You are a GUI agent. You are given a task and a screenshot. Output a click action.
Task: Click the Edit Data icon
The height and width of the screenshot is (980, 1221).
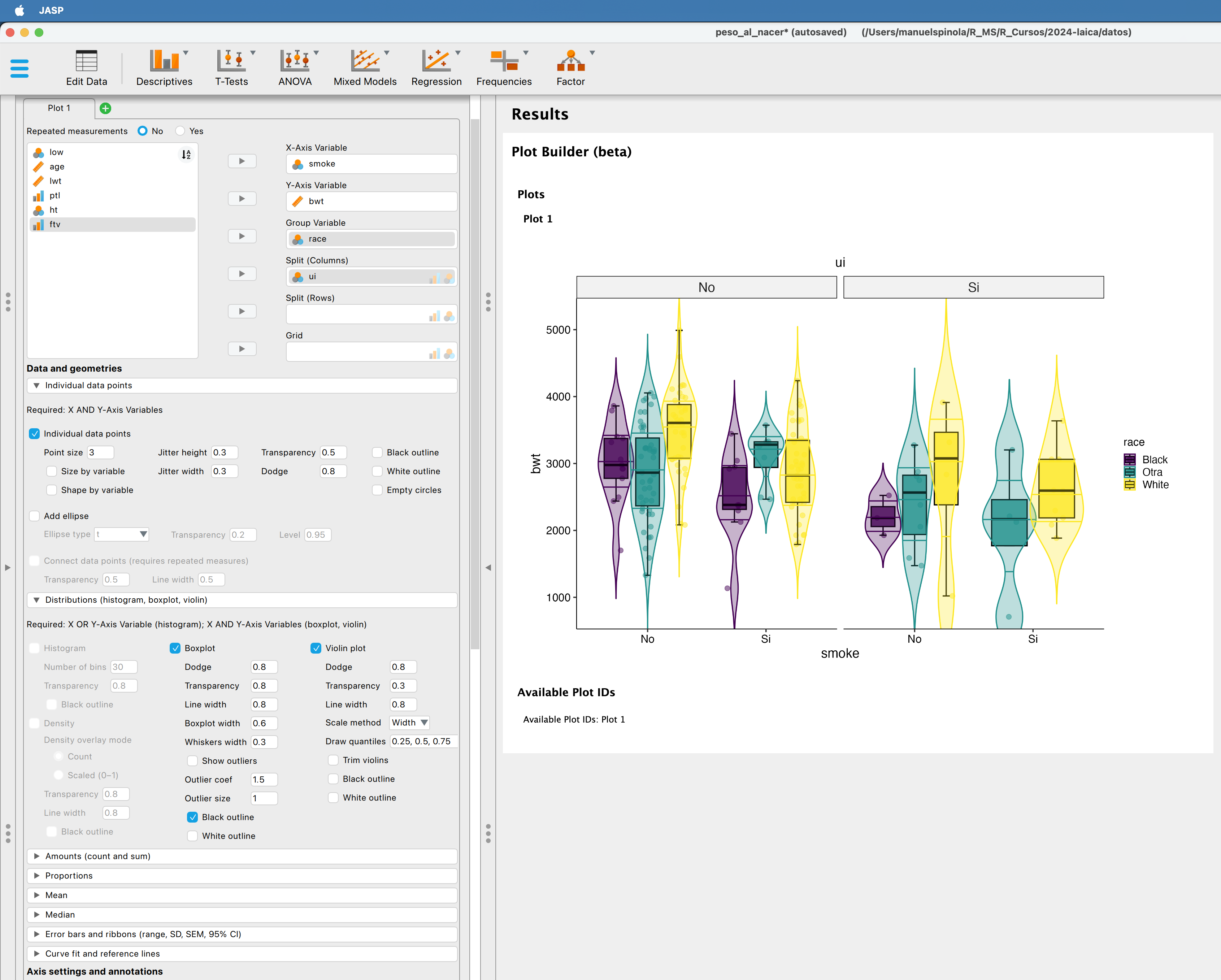[x=86, y=68]
